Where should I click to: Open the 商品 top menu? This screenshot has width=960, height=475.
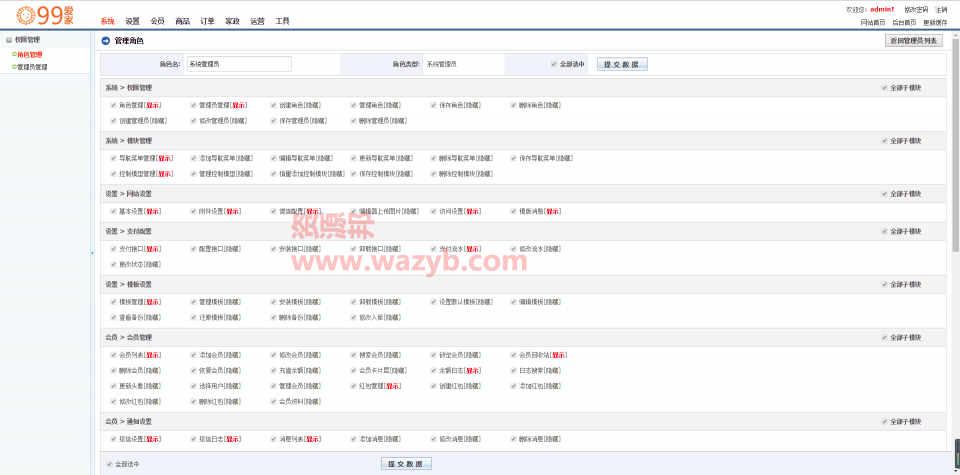coord(182,21)
